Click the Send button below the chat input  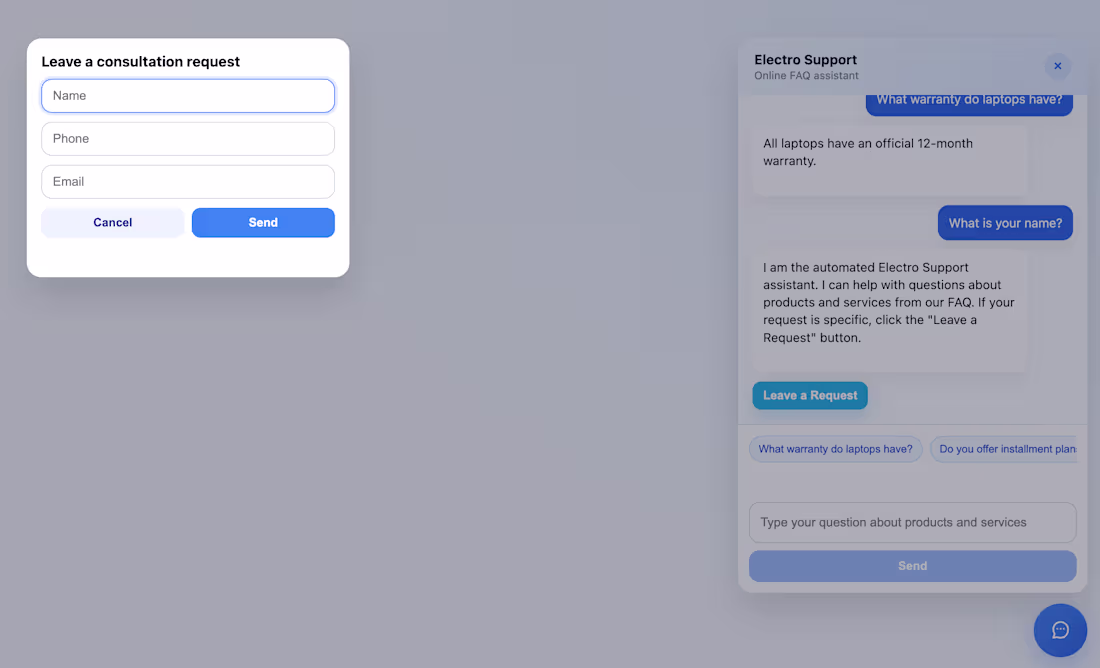point(912,565)
